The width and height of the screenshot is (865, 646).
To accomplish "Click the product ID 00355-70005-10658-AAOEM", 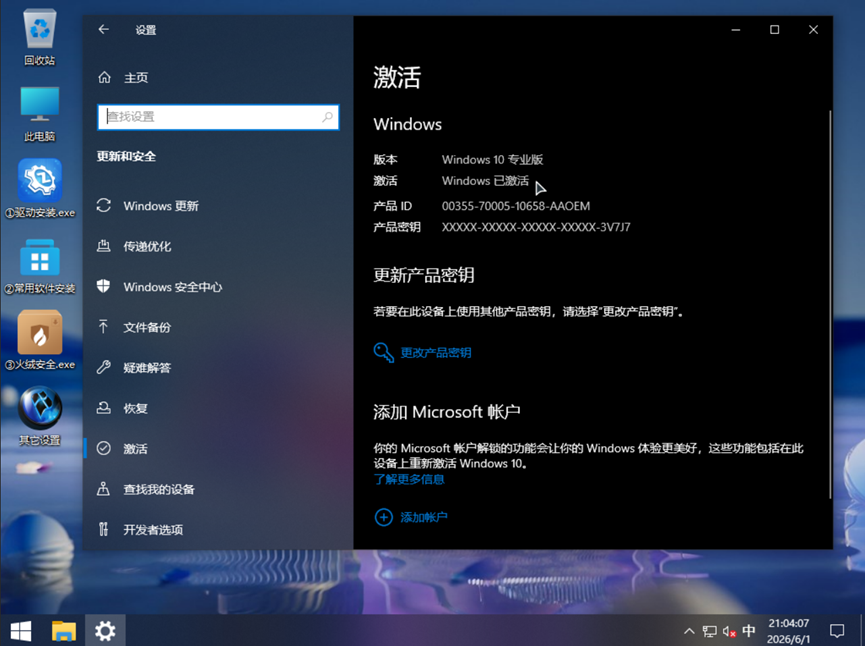I will [x=516, y=206].
